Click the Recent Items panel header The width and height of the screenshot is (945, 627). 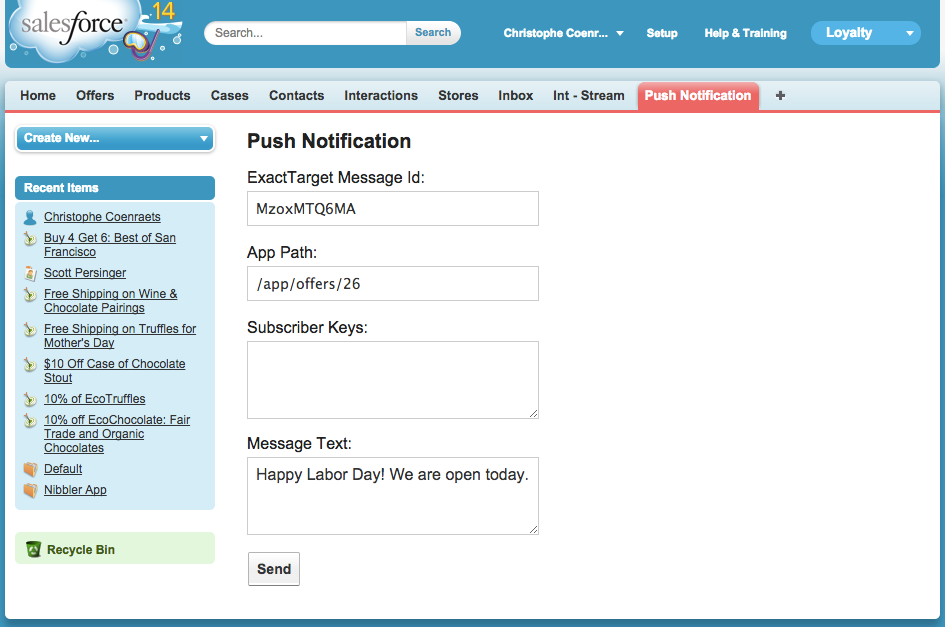click(x=115, y=188)
